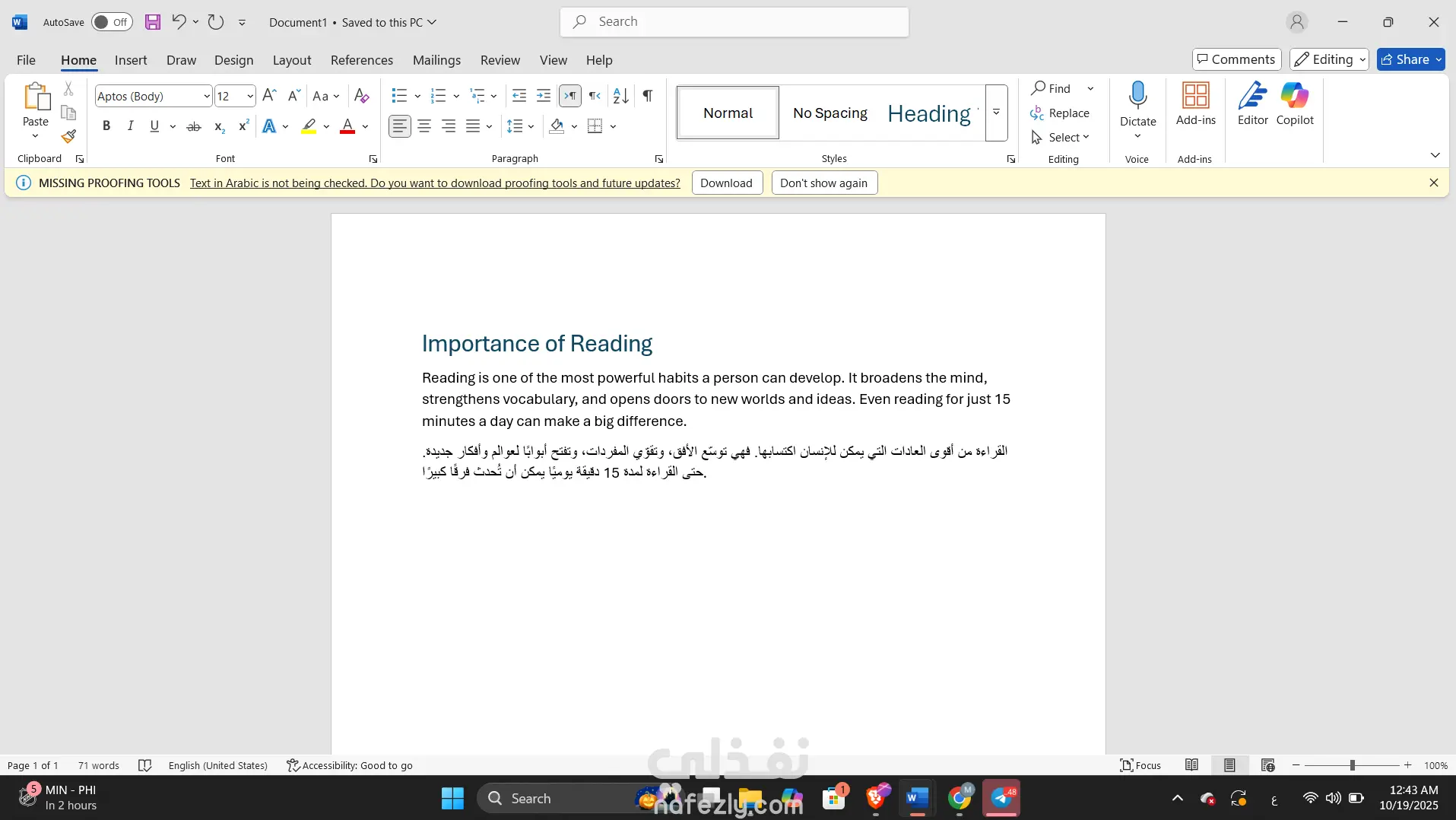Switch to Web Layout view
Image resolution: width=1456 pixels, height=820 pixels.
1267,765
